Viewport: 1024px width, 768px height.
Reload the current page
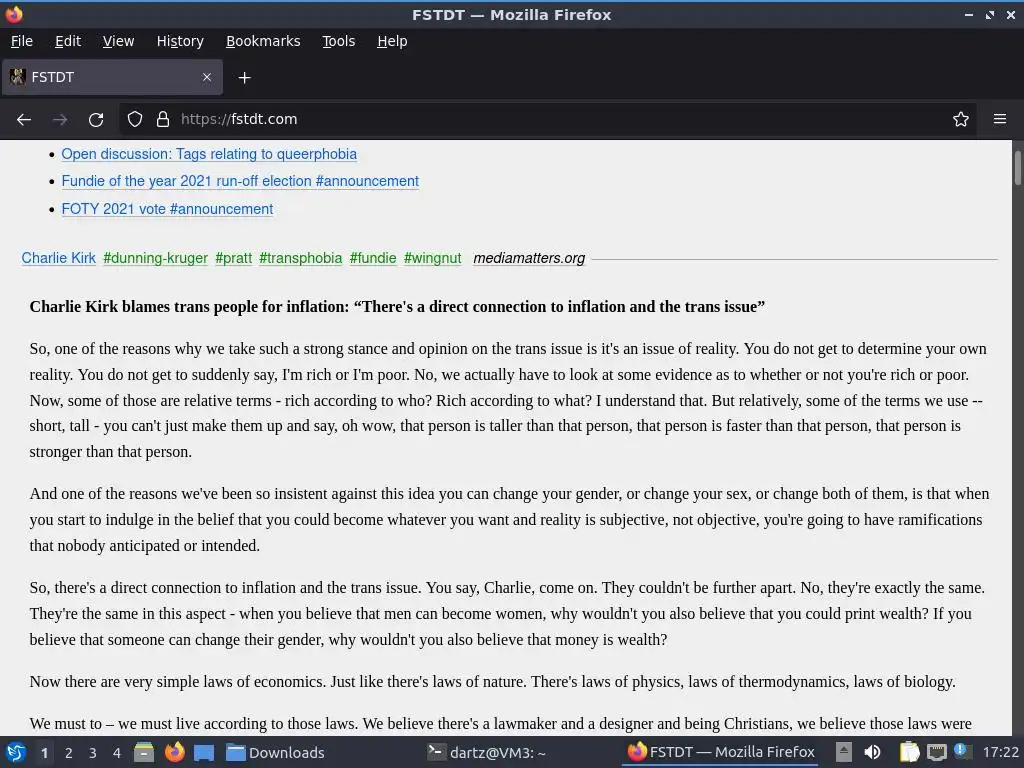click(96, 120)
